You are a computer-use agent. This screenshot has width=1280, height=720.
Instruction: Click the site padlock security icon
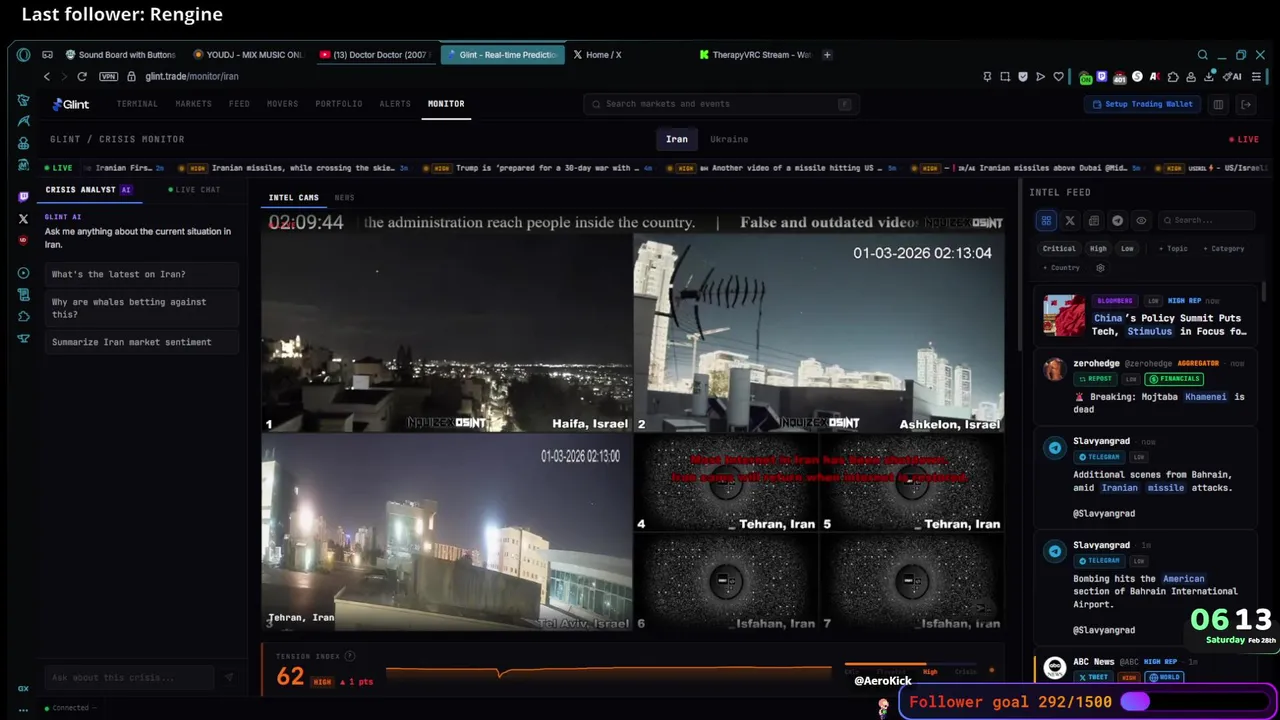(131, 76)
